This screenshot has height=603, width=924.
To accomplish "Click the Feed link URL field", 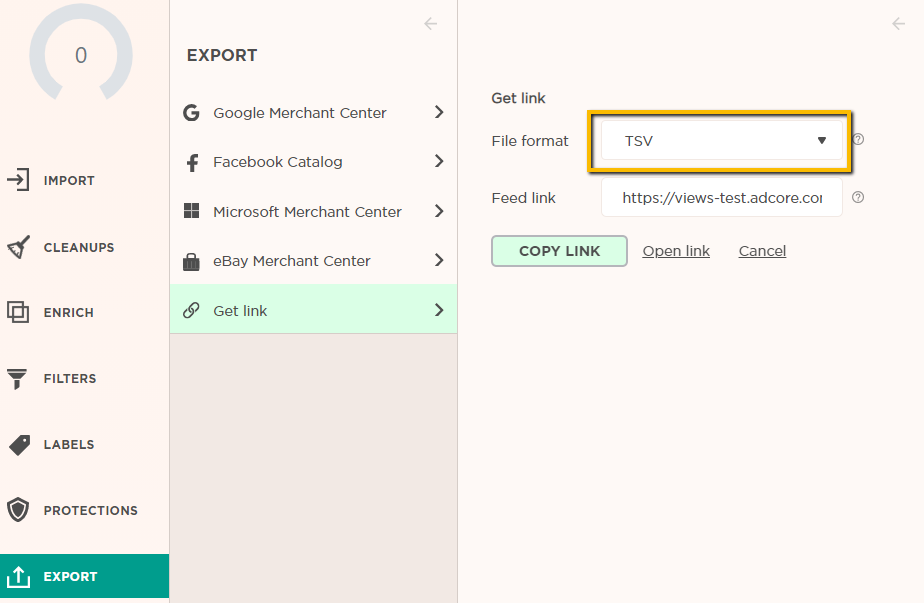I will click(721, 198).
